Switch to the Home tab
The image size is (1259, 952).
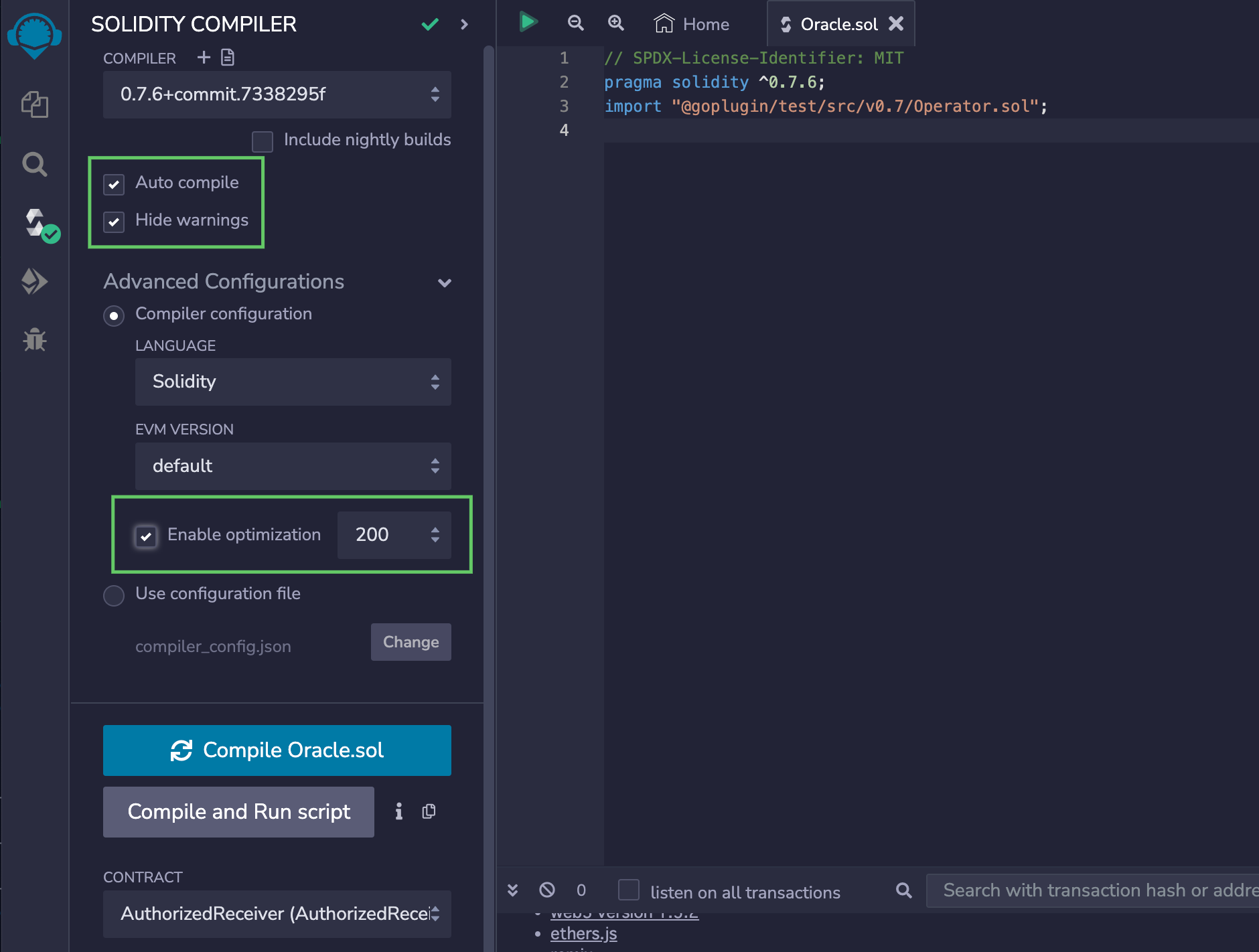point(692,24)
